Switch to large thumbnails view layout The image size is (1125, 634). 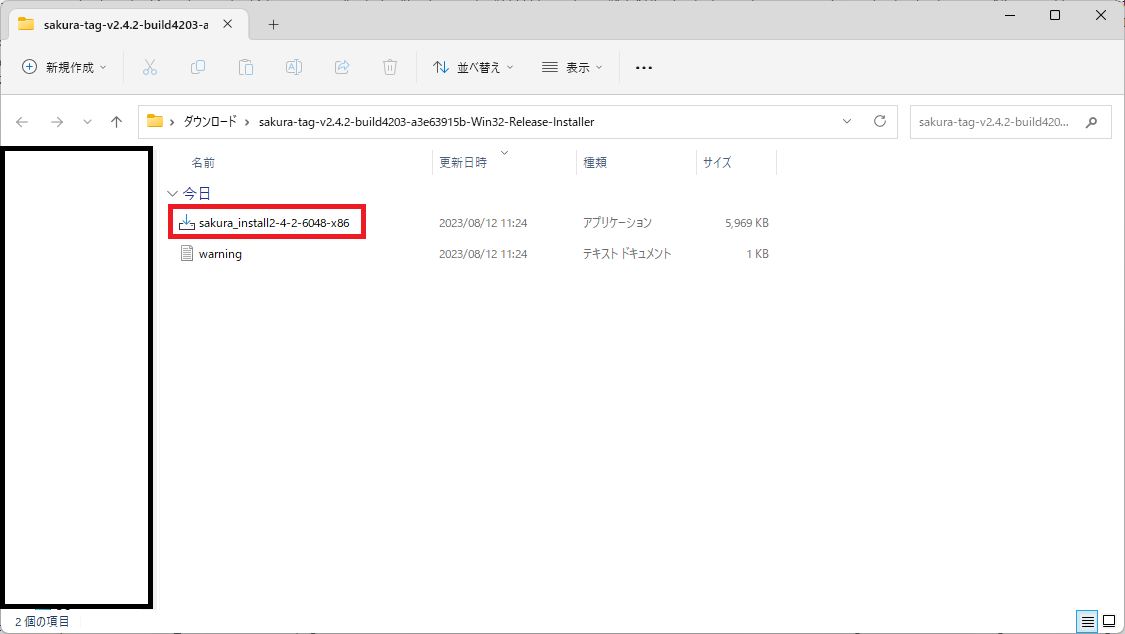pos(1108,621)
